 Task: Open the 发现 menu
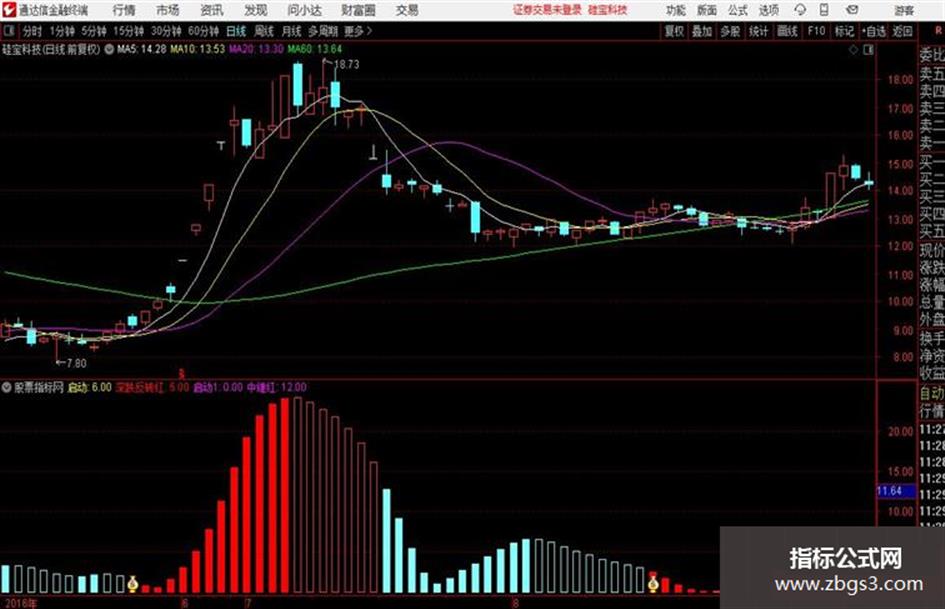pos(255,10)
